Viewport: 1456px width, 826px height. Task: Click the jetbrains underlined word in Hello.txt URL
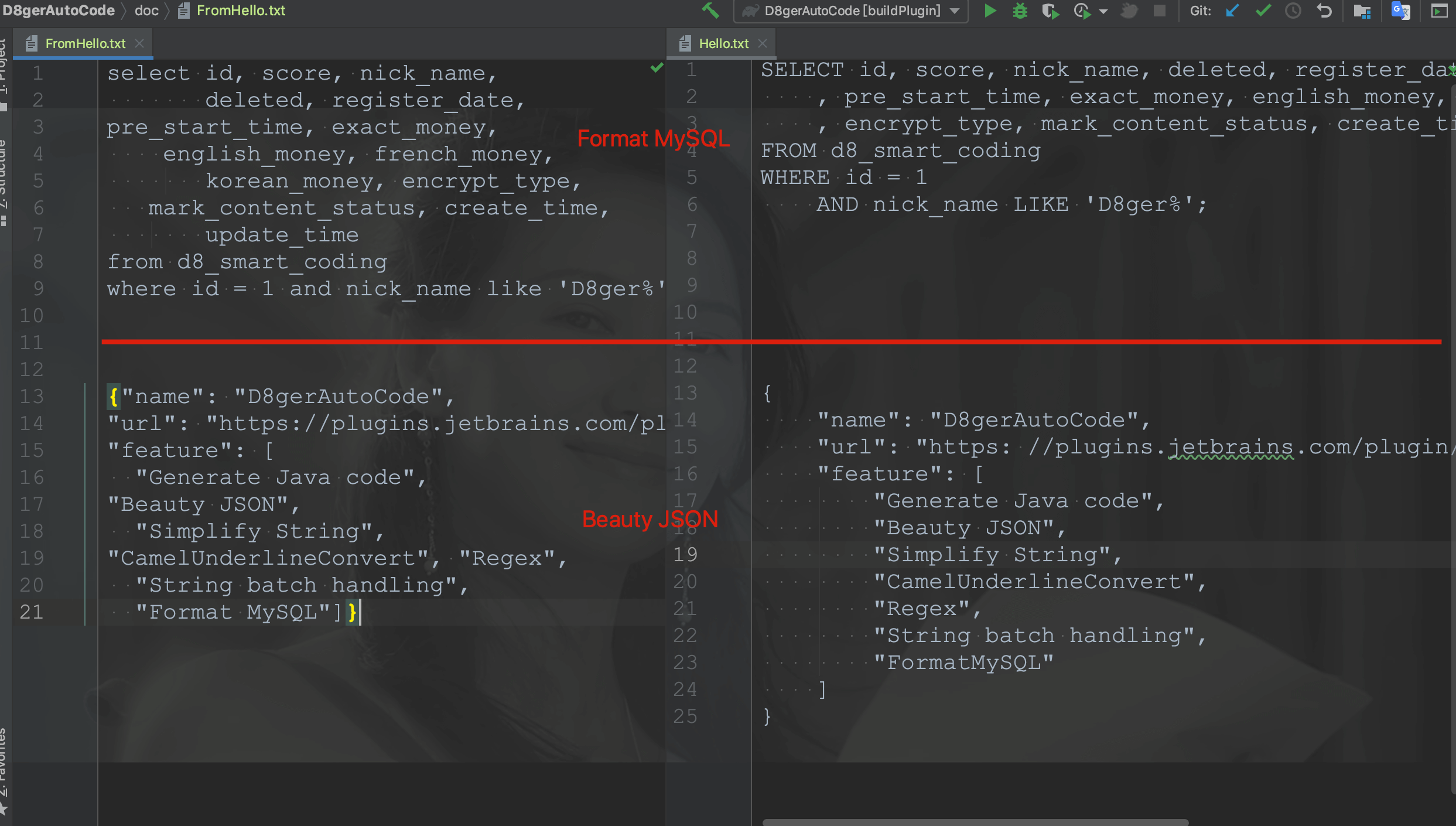point(1230,448)
